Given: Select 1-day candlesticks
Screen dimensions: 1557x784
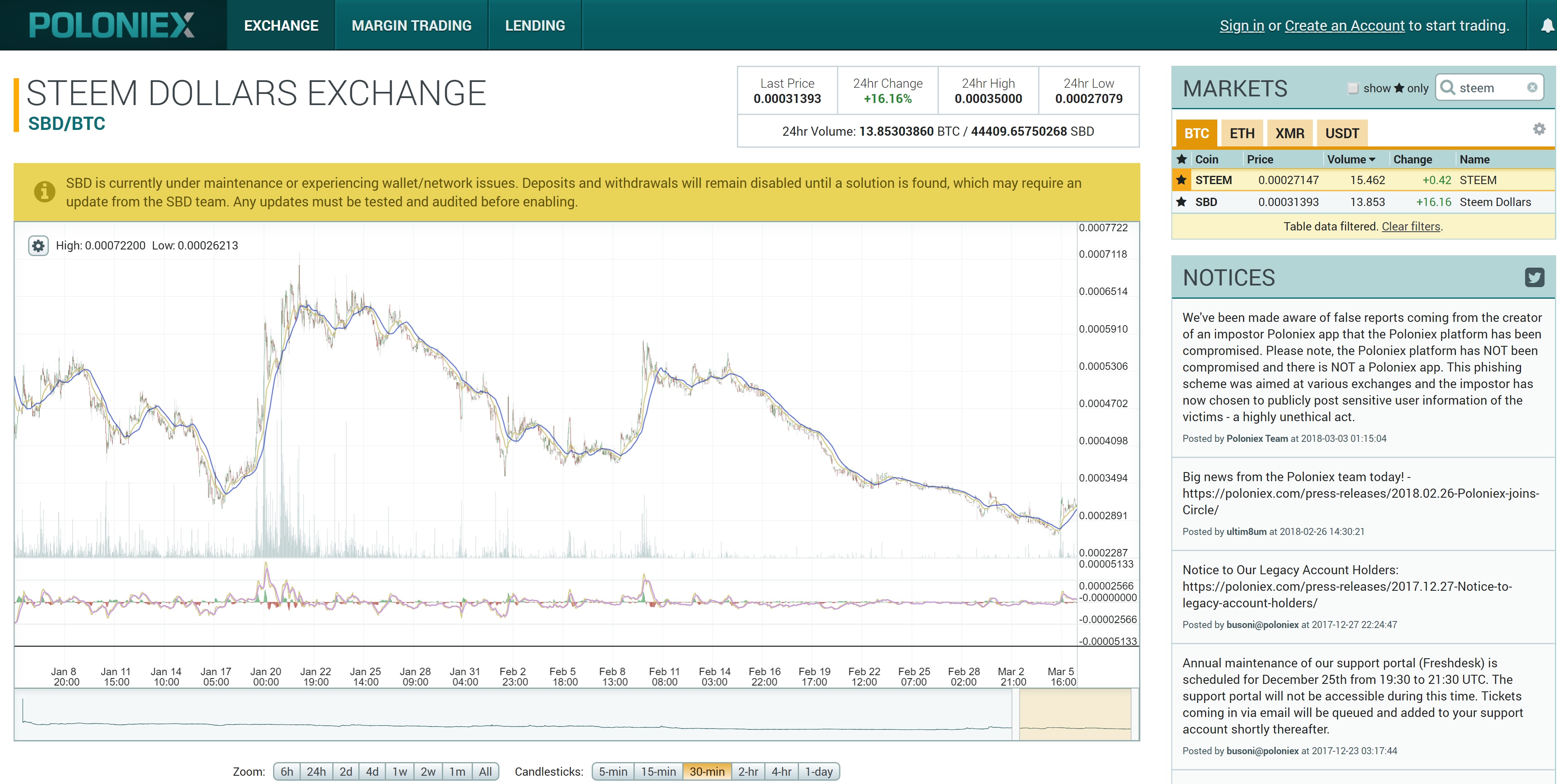Looking at the screenshot, I should point(818,771).
